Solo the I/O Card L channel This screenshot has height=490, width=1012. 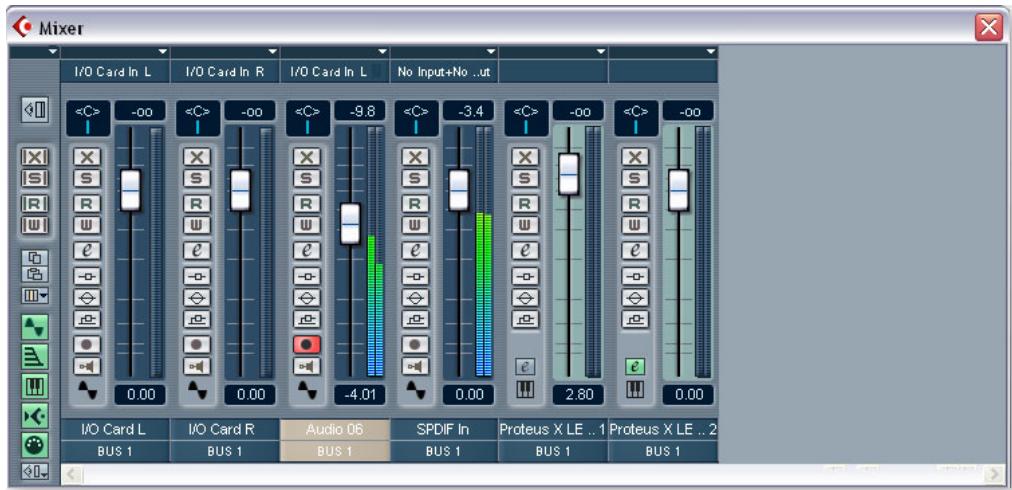pos(86,177)
